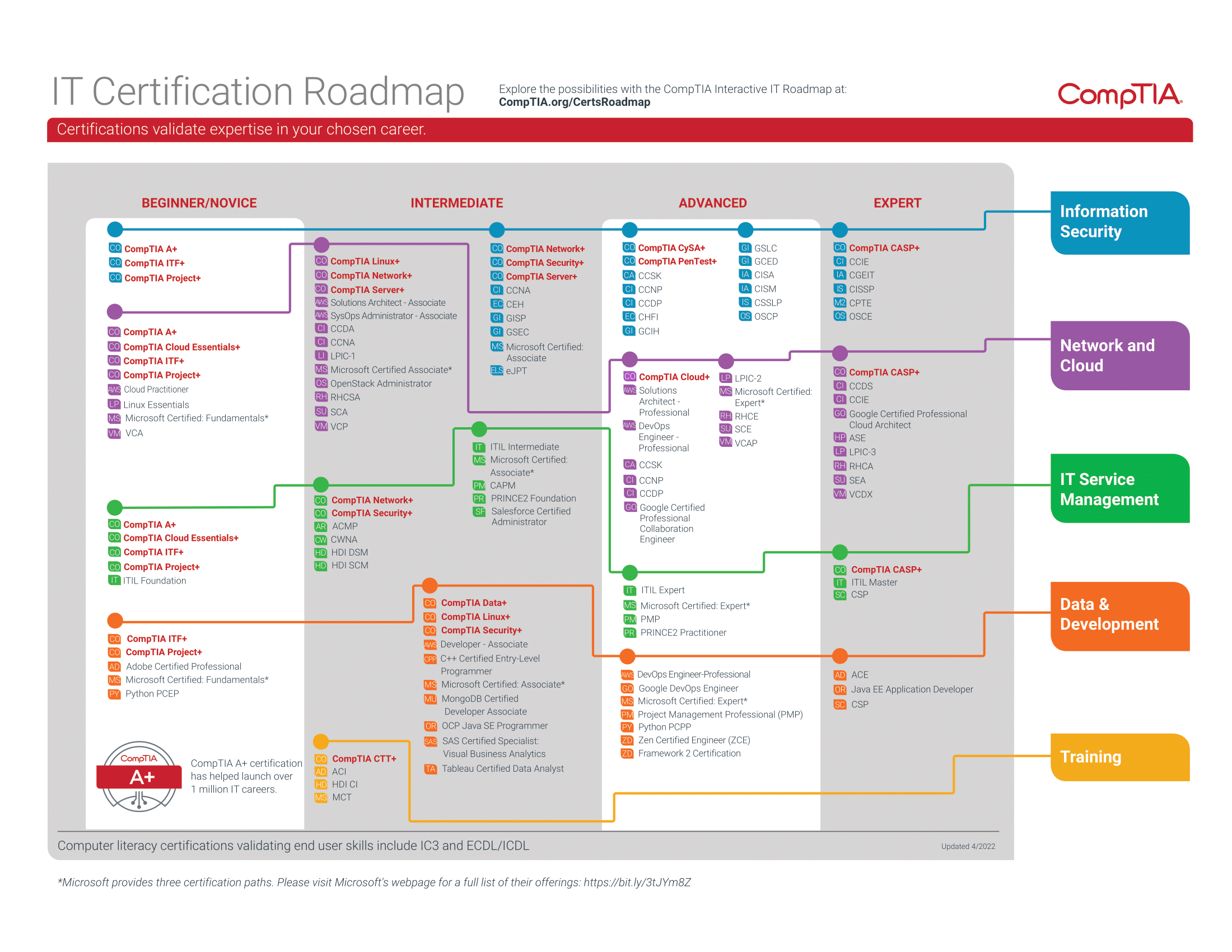The height and width of the screenshot is (952, 1232).
Task: Click the Adobe Certified Professional entry
Action: [183, 666]
